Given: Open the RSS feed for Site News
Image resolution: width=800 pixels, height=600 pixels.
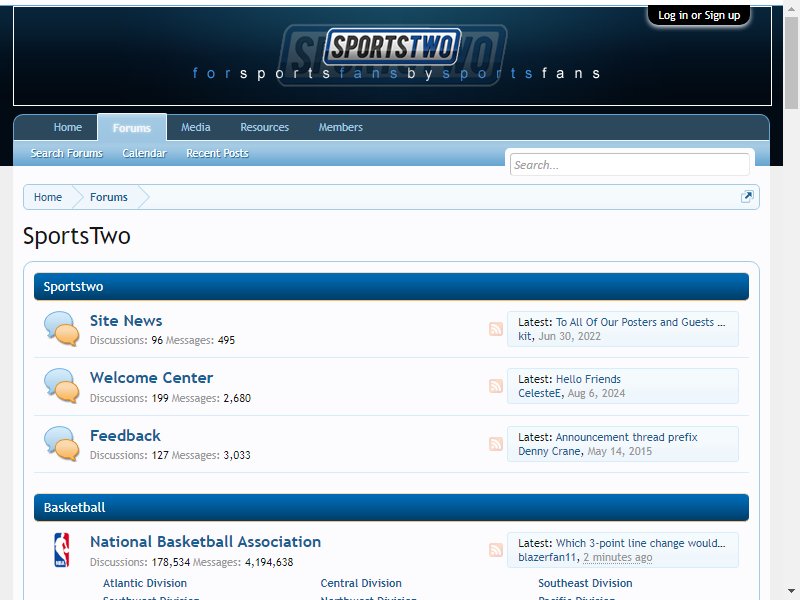Looking at the screenshot, I should coord(496,329).
